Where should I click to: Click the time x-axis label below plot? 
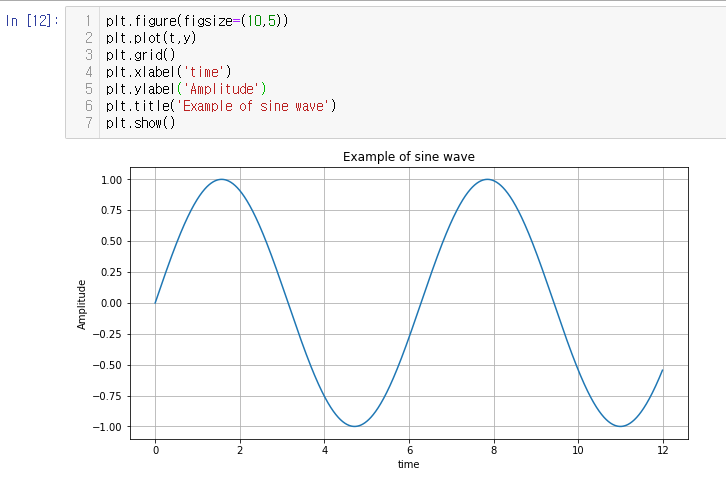tap(408, 464)
